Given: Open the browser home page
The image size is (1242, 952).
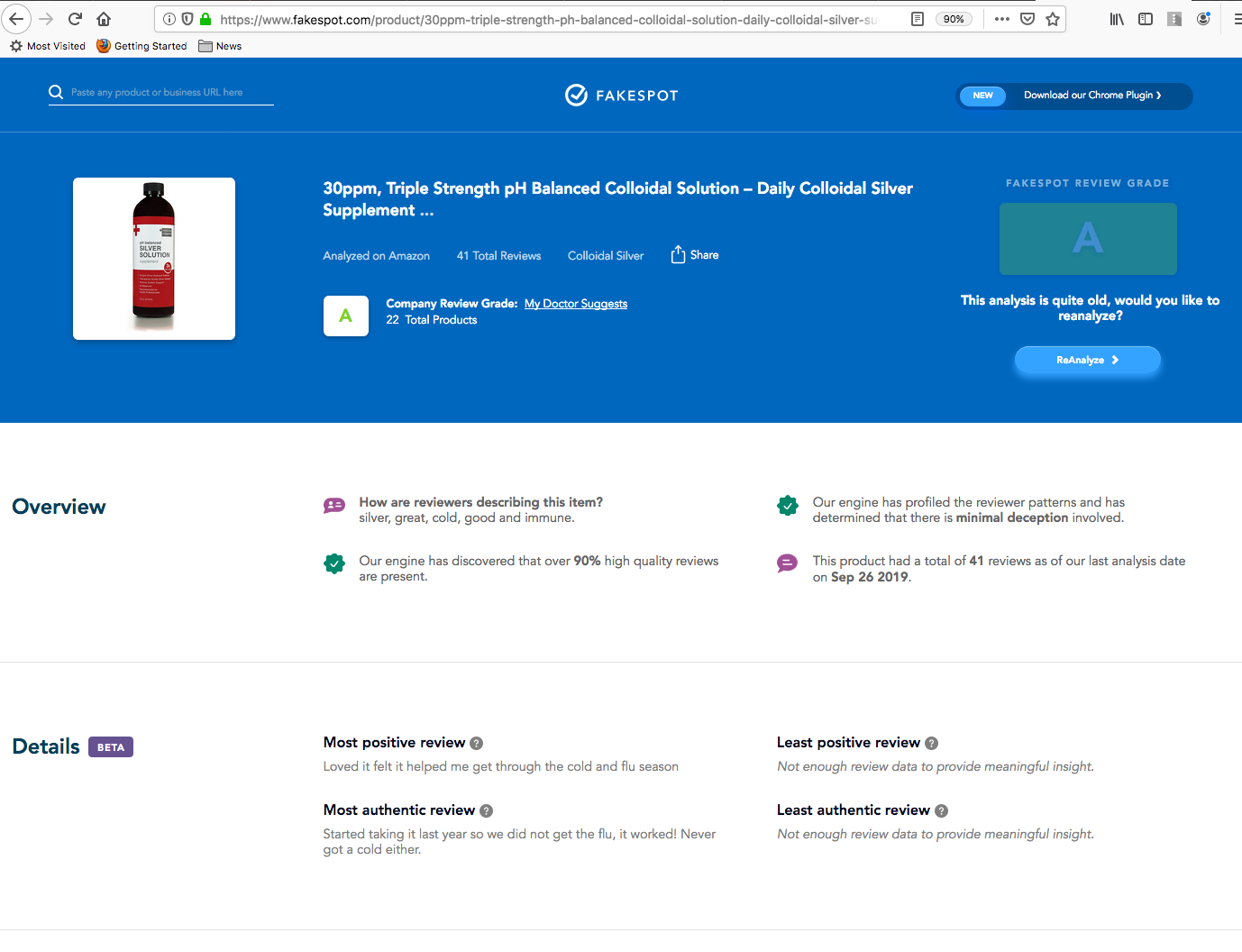Looking at the screenshot, I should 104,19.
